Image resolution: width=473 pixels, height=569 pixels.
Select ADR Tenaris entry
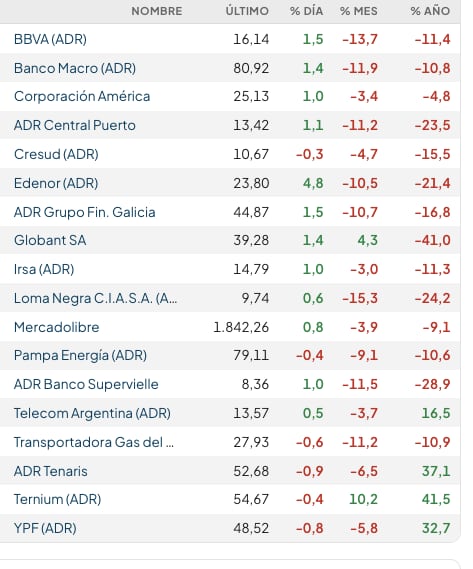click(50, 471)
